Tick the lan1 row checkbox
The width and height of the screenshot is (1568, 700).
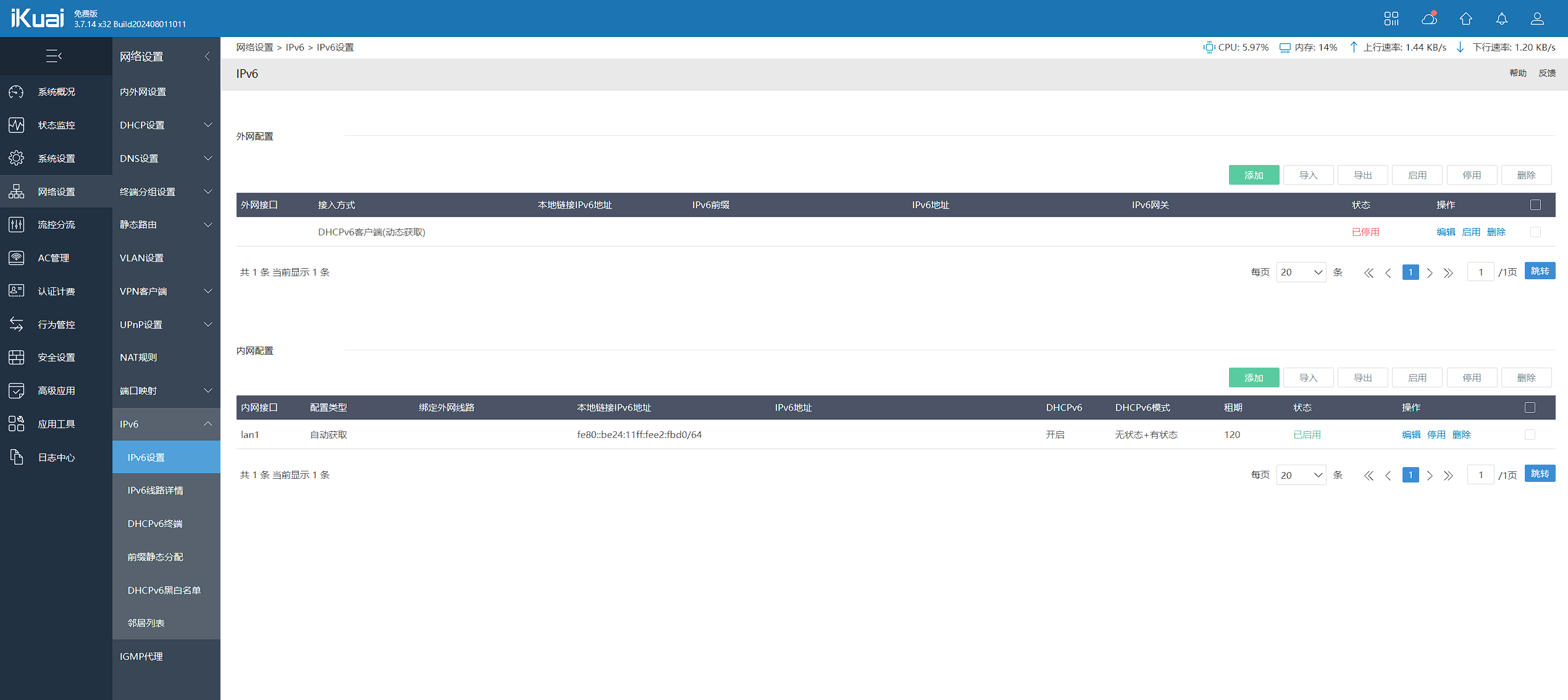[1530, 435]
